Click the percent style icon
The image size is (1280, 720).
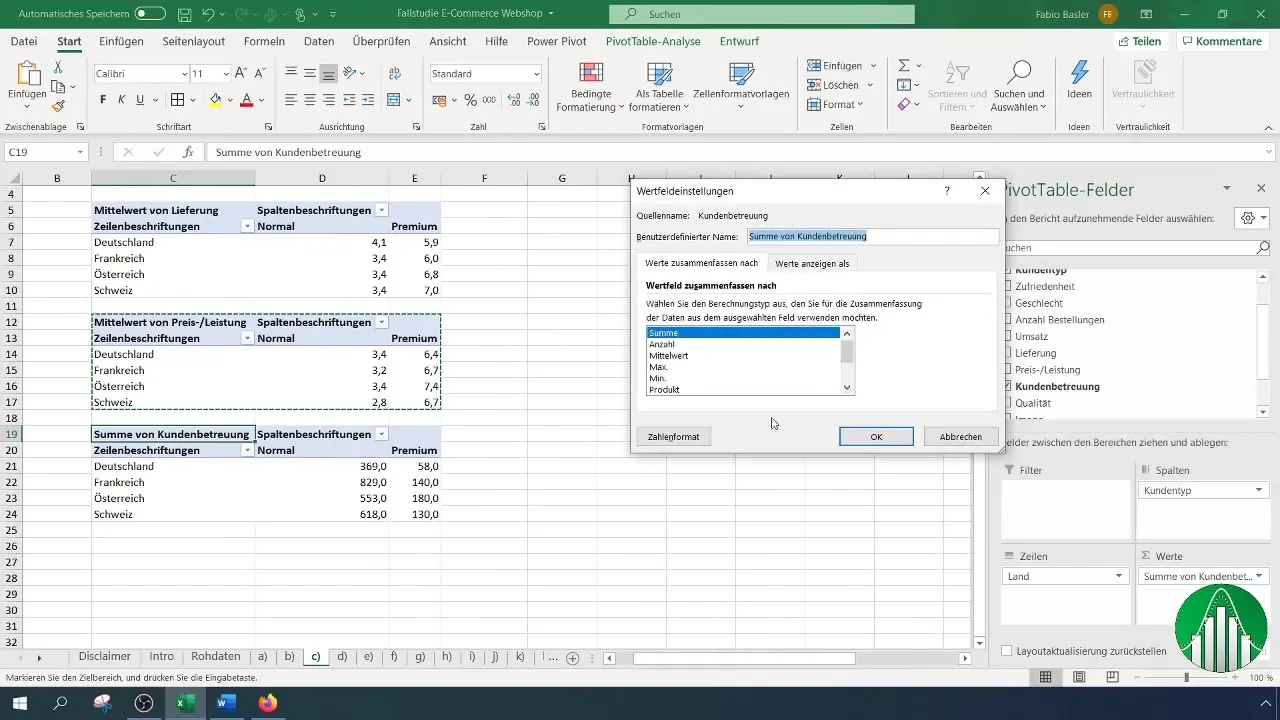(470, 100)
